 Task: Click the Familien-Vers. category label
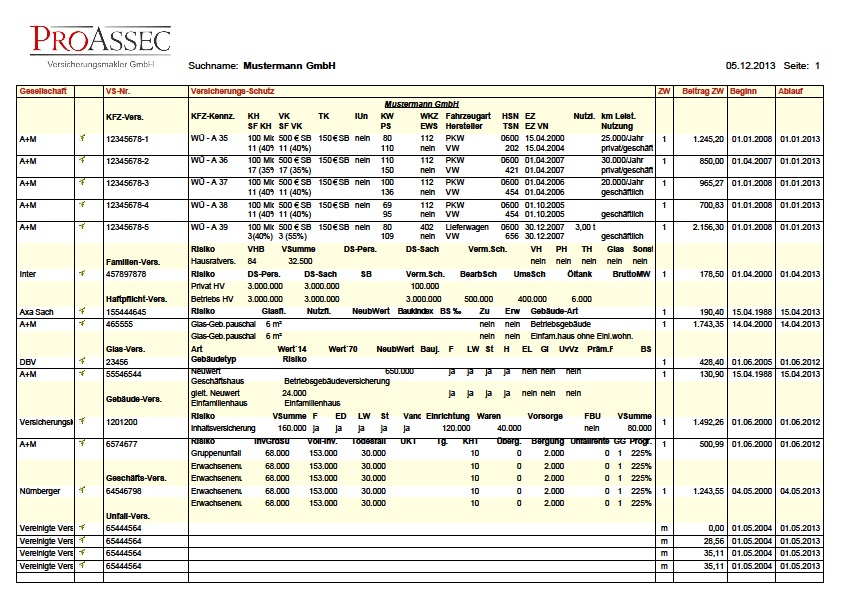pos(133,262)
